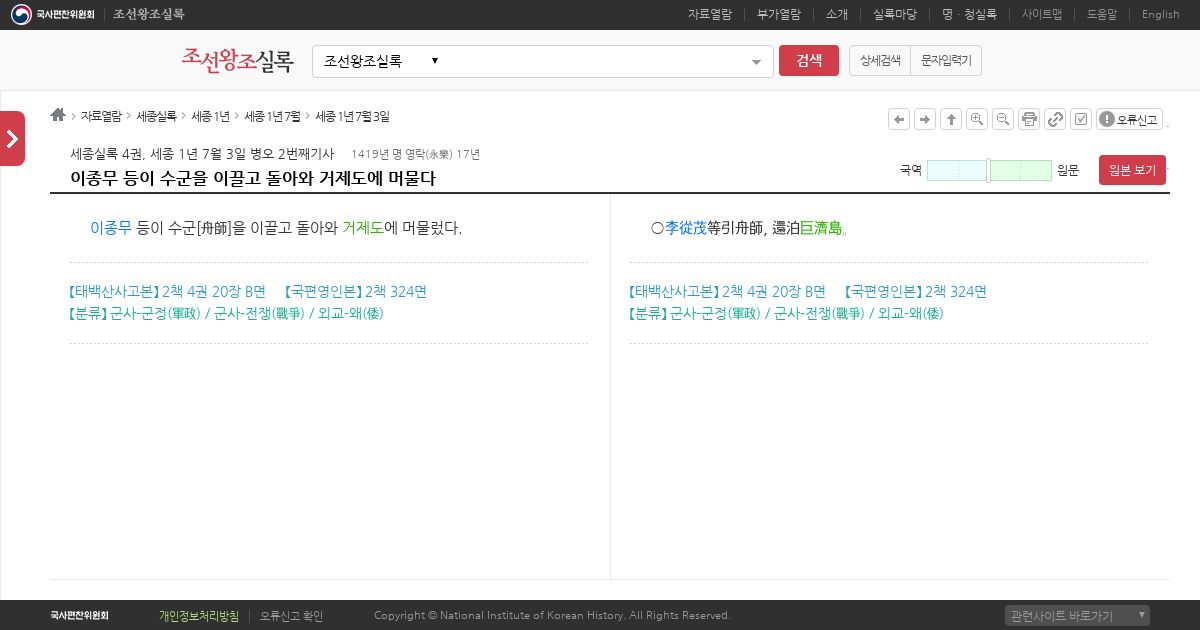
Task: Click breadcrumb 세종 1년 7월 3일
Action: 353,116
